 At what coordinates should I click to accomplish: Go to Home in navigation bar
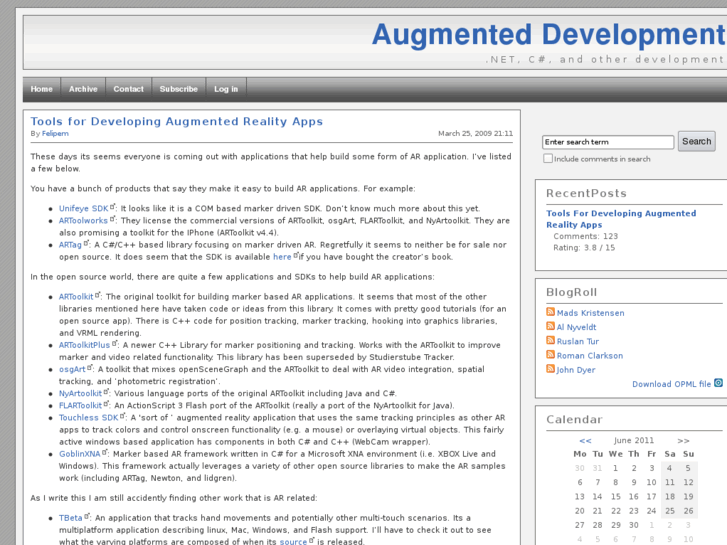pyautogui.click(x=42, y=89)
